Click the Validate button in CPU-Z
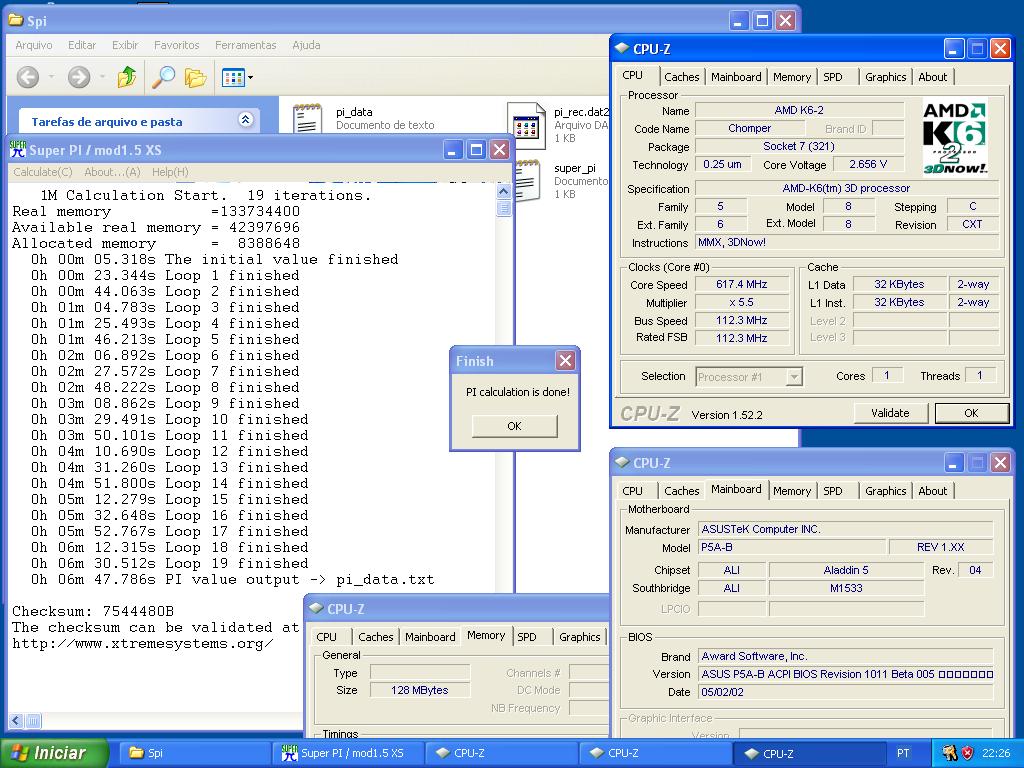This screenshot has height=768, width=1024. click(x=890, y=413)
